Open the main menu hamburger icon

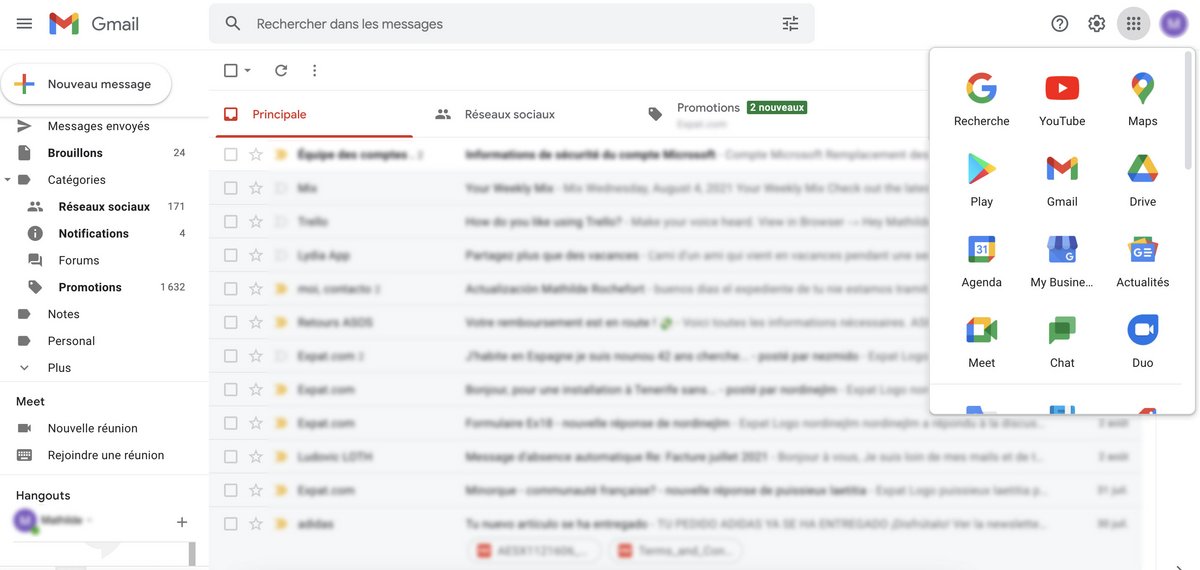(x=25, y=23)
